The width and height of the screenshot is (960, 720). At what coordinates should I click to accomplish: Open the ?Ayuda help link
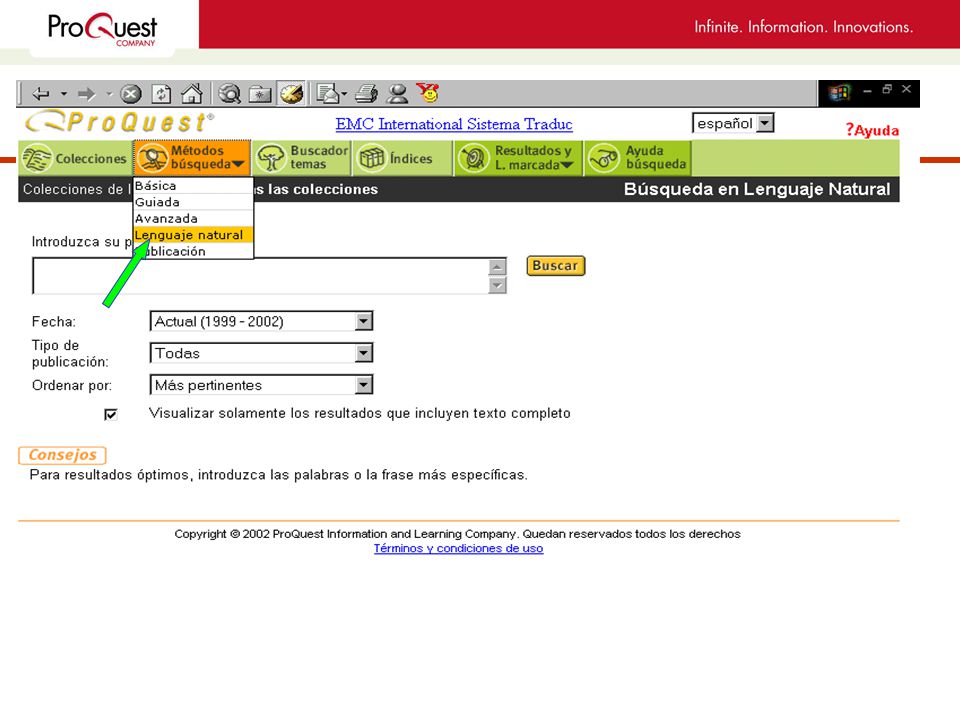pos(872,130)
